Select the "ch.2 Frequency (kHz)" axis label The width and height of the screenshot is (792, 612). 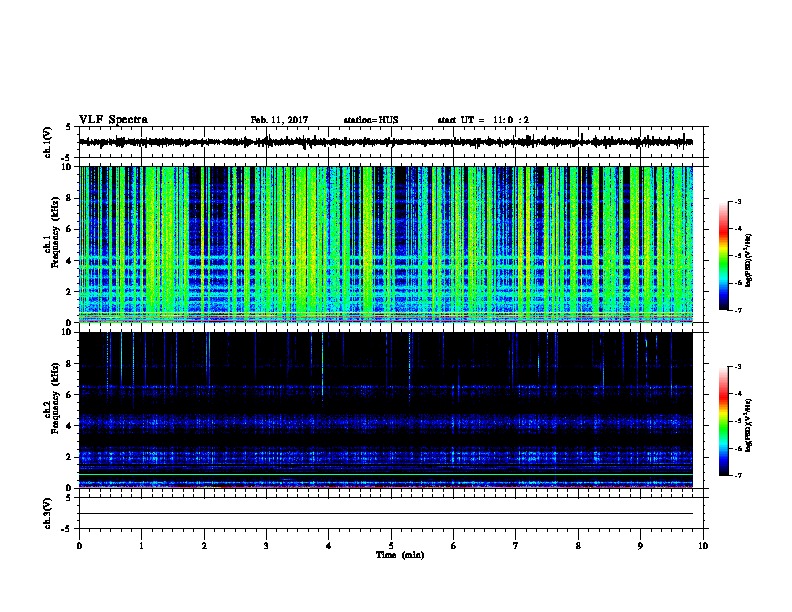[x=52, y=398]
